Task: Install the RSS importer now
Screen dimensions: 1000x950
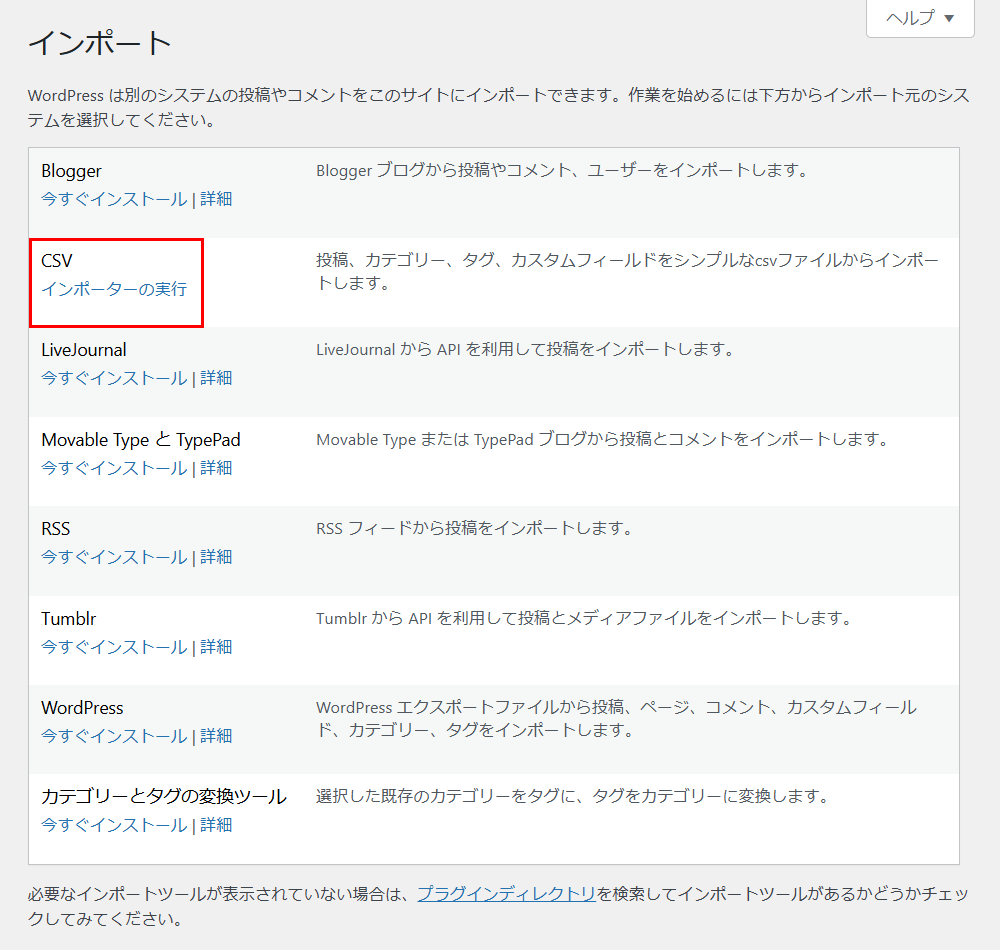Action: click(113, 556)
